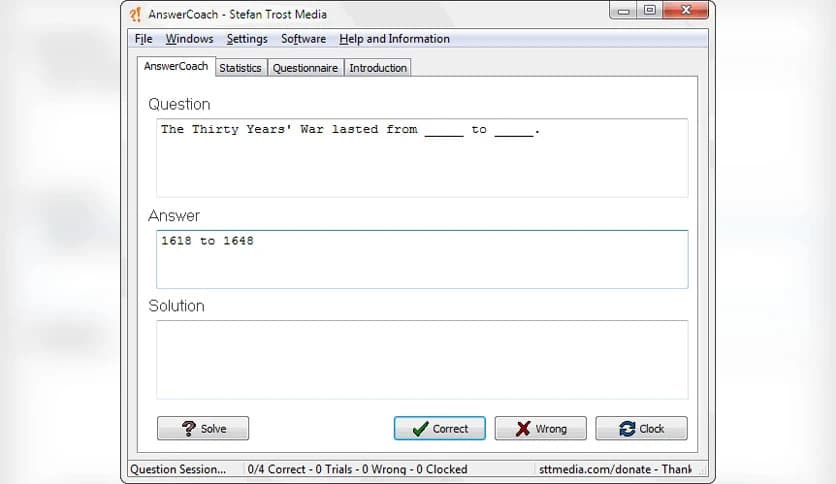Image resolution: width=836 pixels, height=484 pixels.
Task: Click the sttmedia.com/donate status bar text
Action: (x=615, y=469)
